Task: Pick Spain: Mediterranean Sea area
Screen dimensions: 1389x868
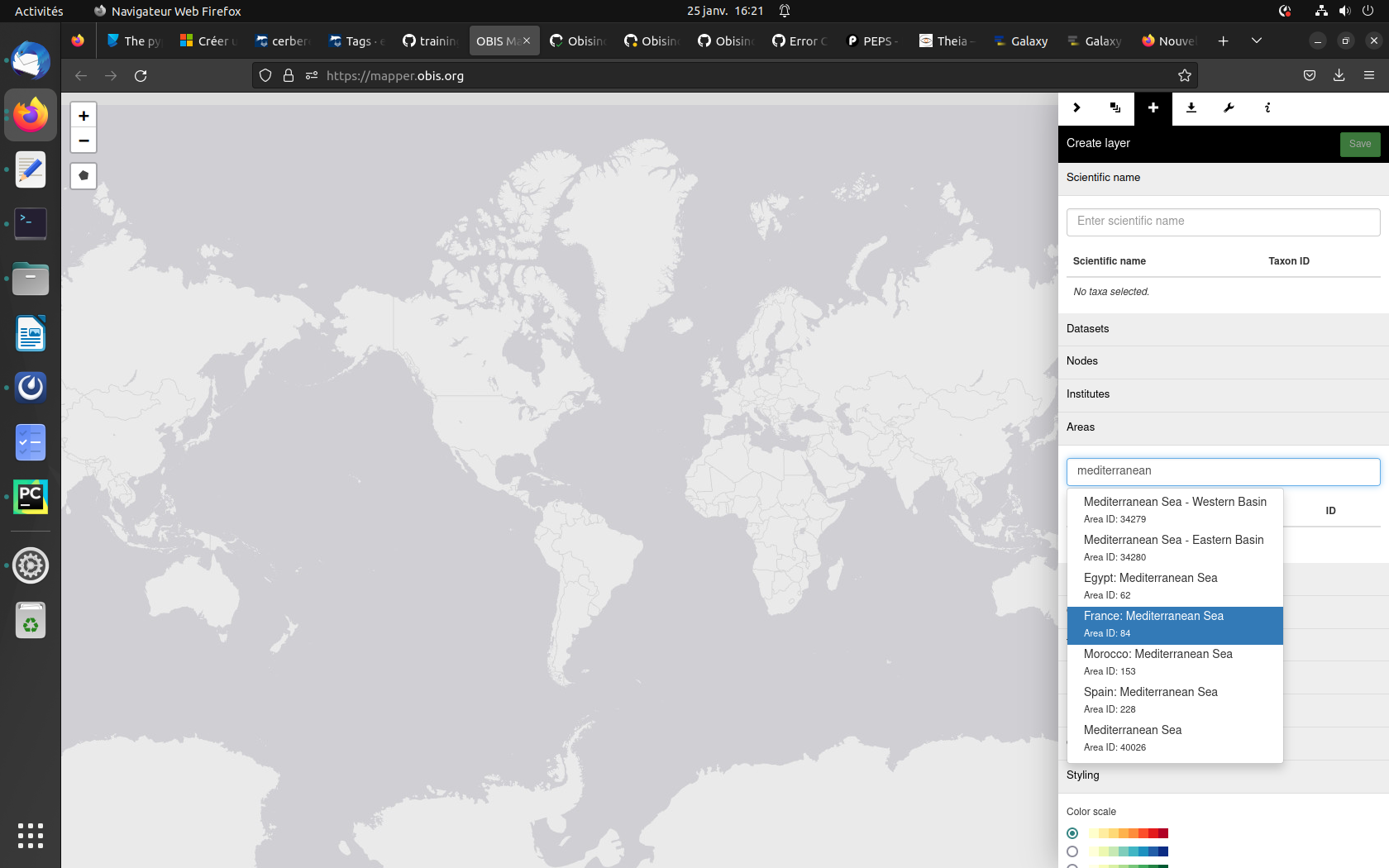Action: click(x=1175, y=700)
